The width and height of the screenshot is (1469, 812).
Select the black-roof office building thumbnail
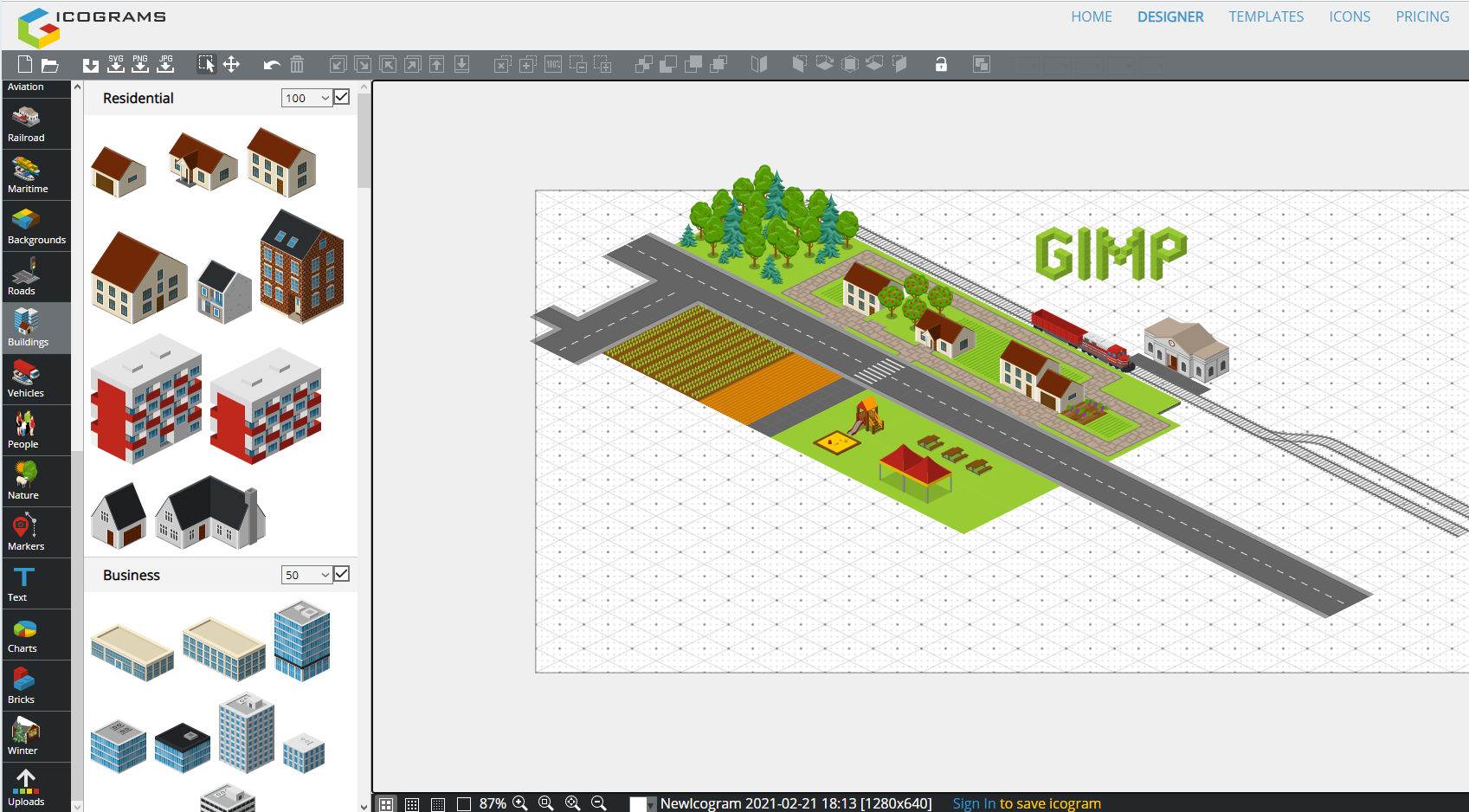[x=183, y=748]
